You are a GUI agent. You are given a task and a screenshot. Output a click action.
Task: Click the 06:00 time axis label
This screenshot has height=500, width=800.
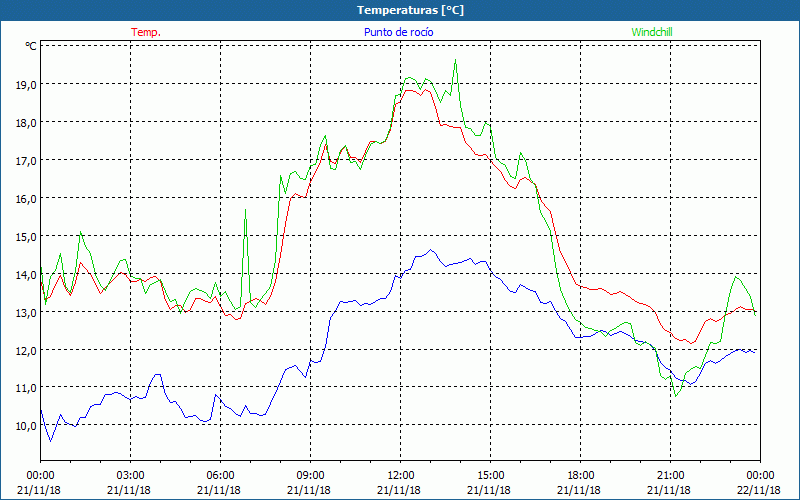coord(220,475)
